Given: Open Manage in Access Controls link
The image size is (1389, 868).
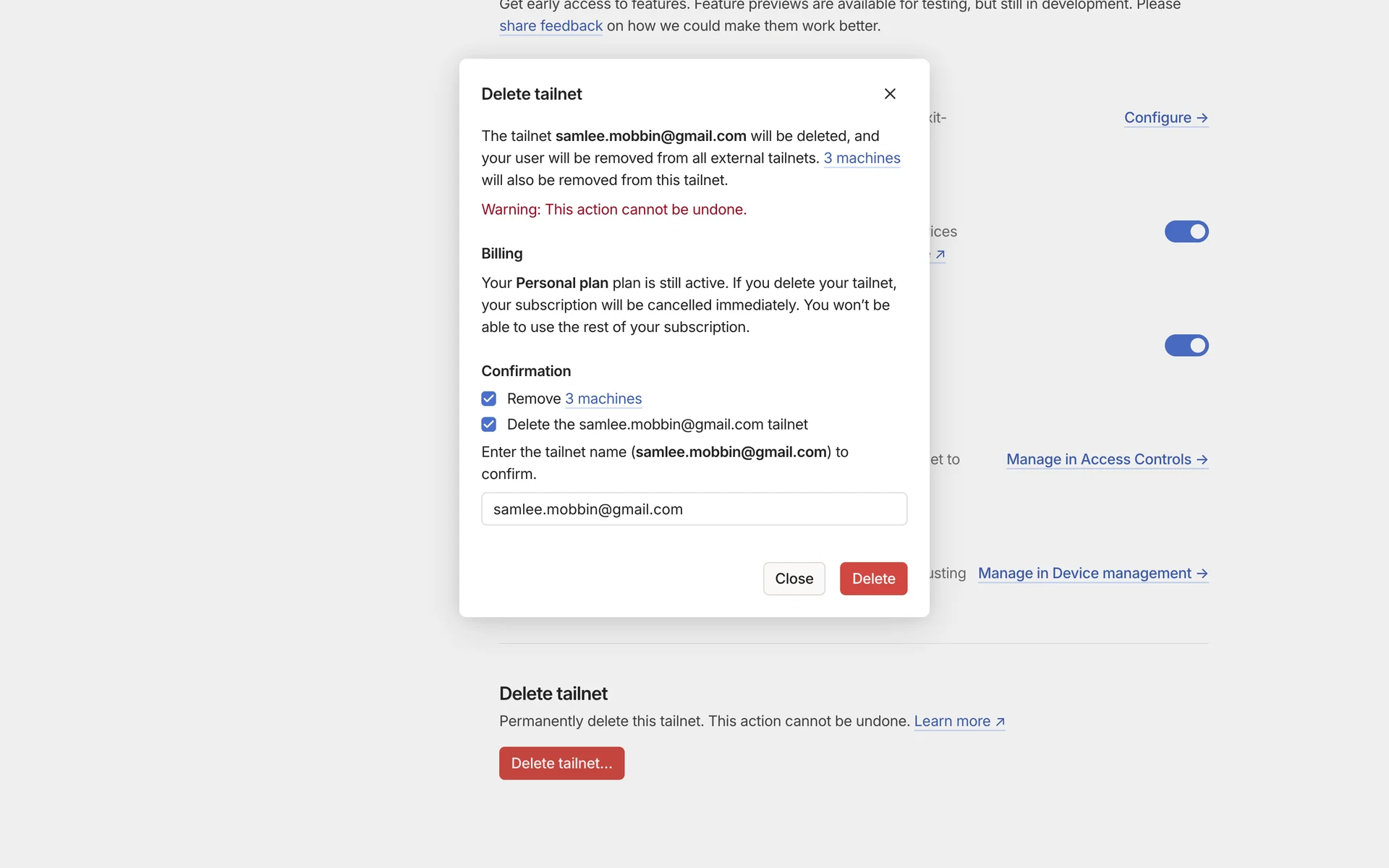Looking at the screenshot, I should tap(1098, 459).
